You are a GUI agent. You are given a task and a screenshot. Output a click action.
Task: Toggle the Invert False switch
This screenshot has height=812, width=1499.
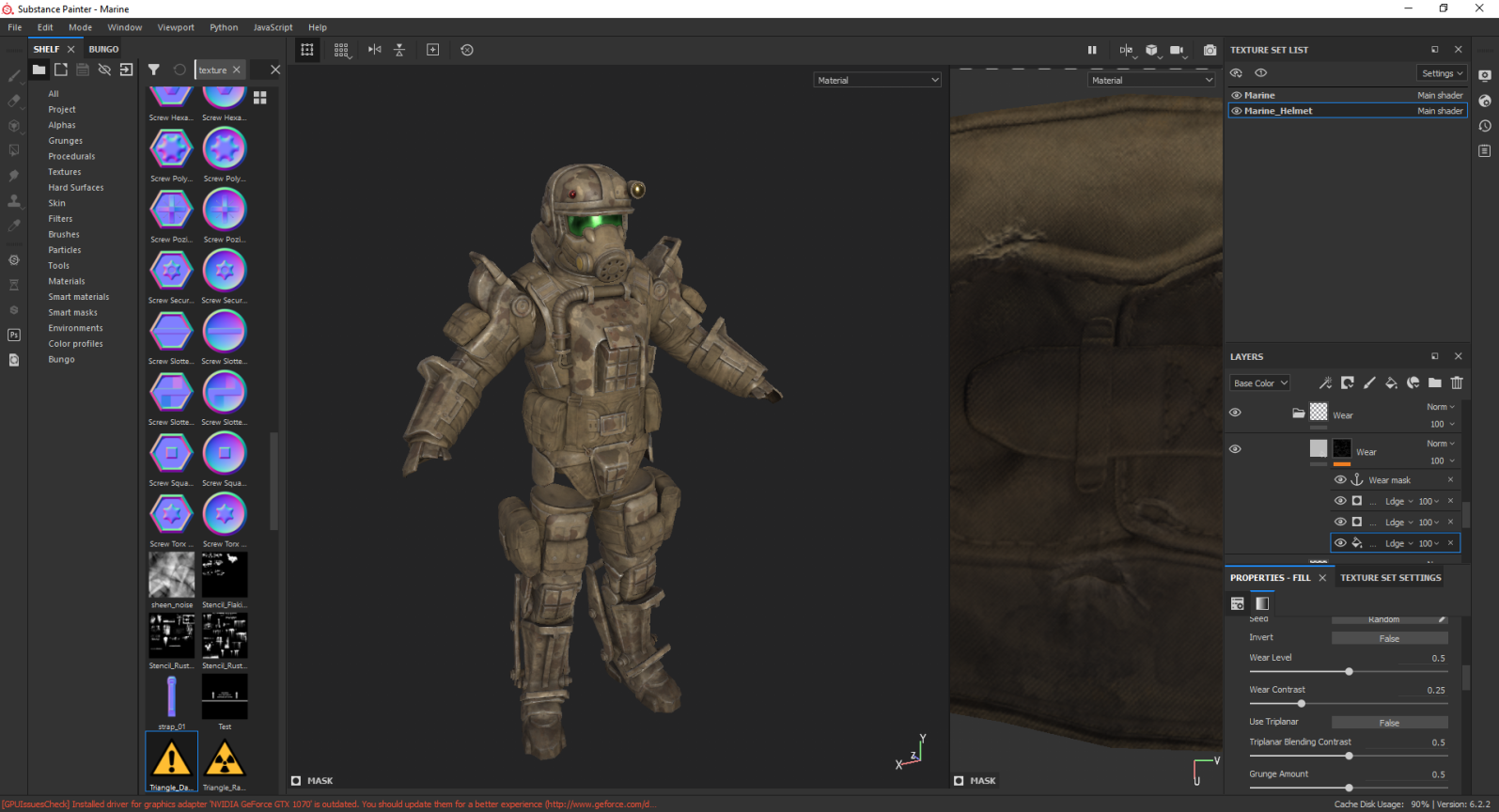1389,638
